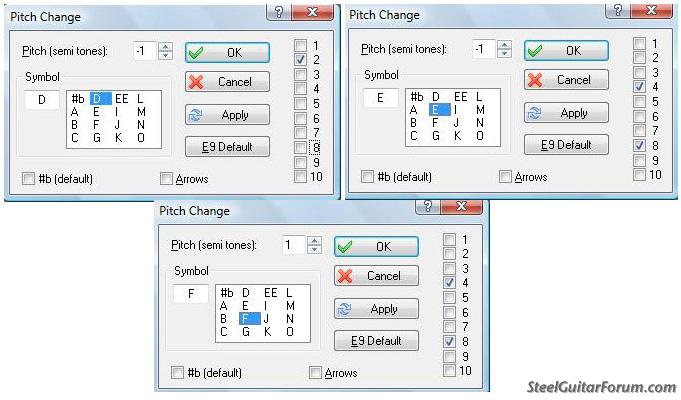Increase pitch semitones with the up arrow in the top-left dialog
The image size is (681, 400).
coord(165,47)
